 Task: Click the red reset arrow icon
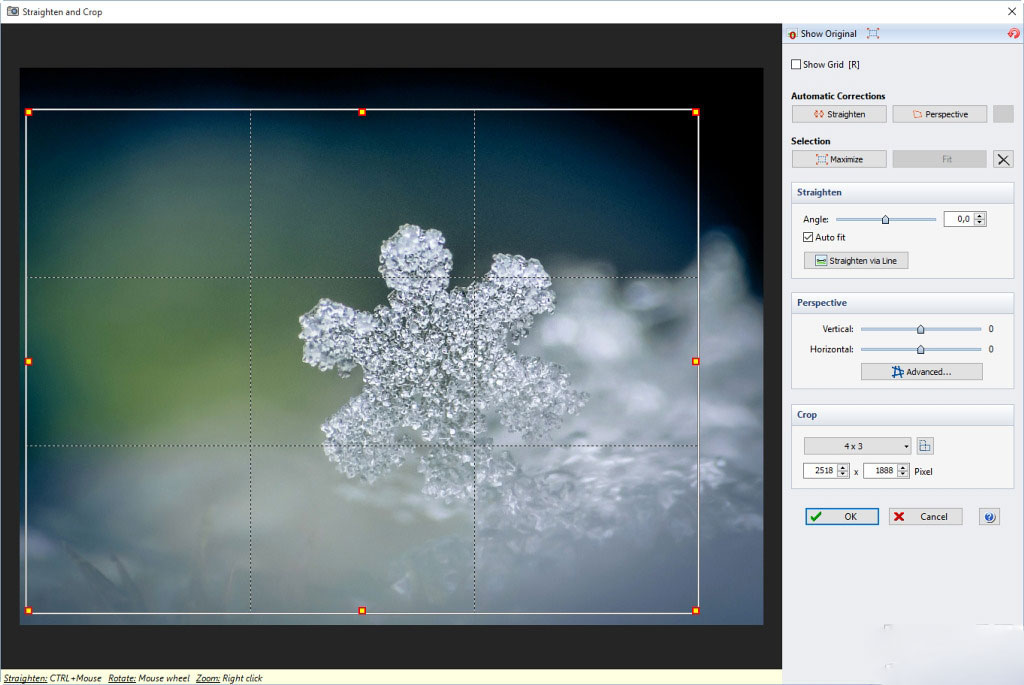point(1013,34)
